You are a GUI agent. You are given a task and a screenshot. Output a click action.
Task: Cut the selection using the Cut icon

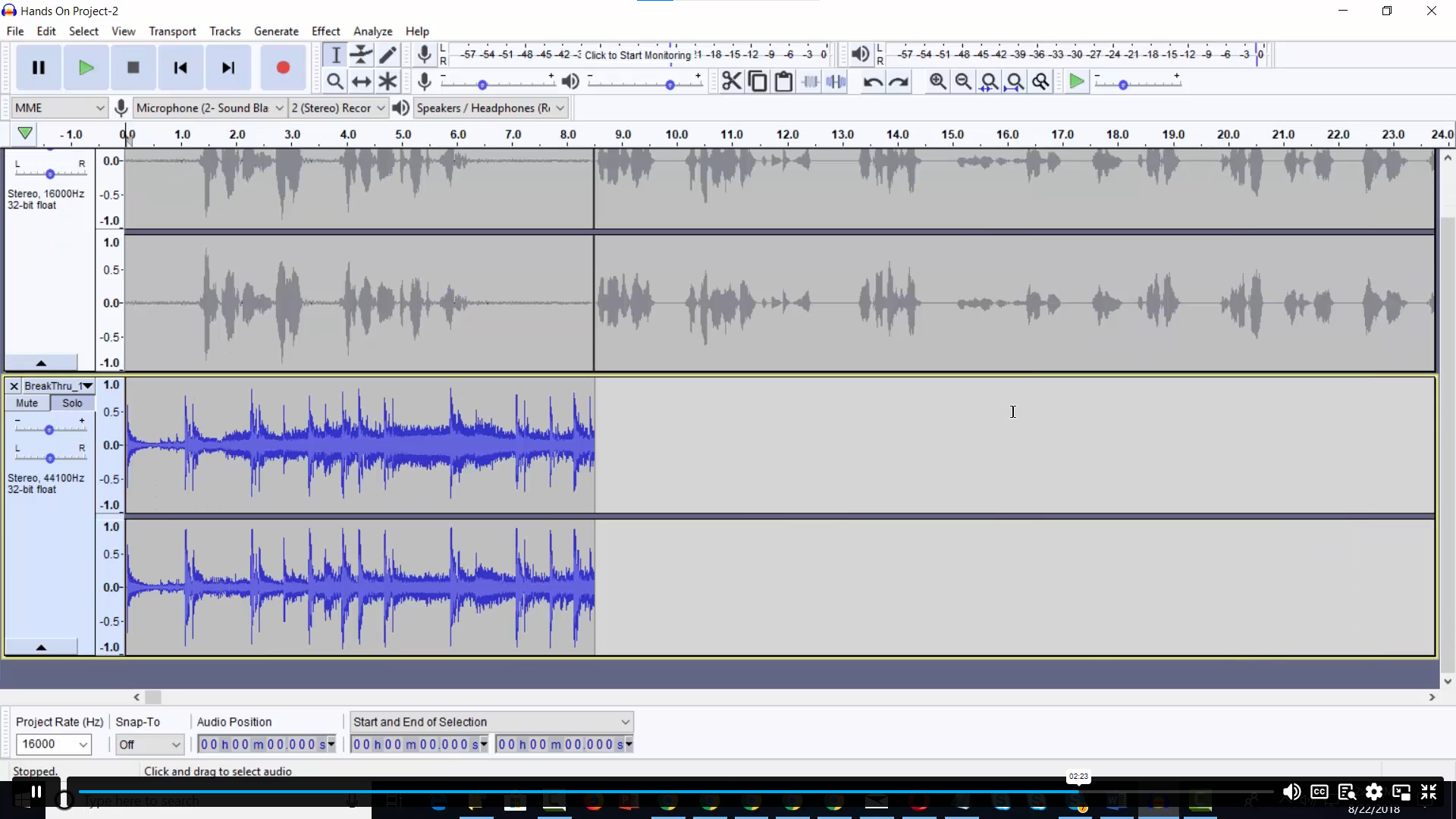(731, 81)
